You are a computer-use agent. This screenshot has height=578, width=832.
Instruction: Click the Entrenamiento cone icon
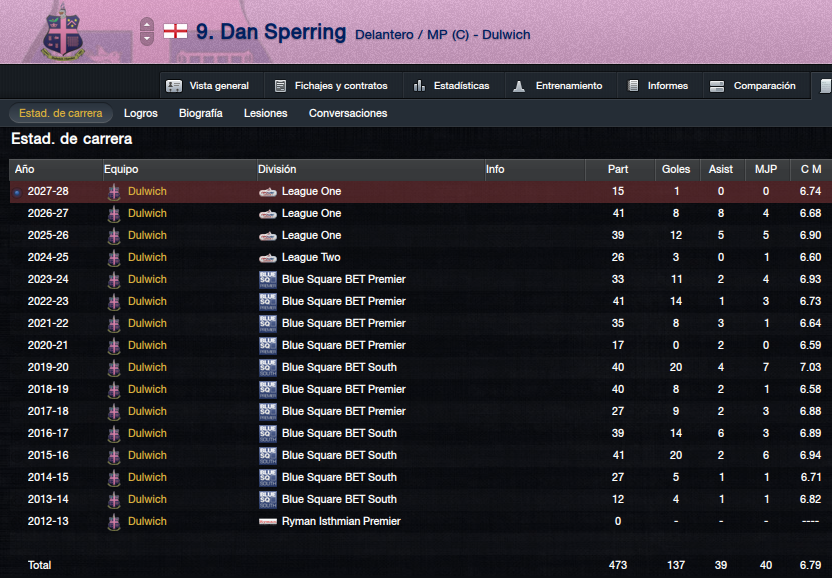(519, 86)
